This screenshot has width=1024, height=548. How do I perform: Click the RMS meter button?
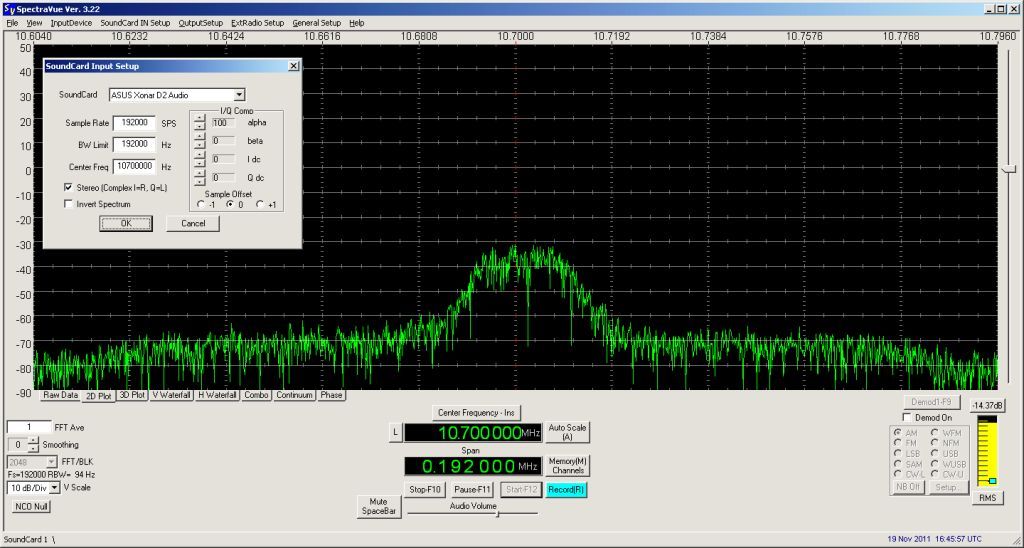click(x=987, y=498)
